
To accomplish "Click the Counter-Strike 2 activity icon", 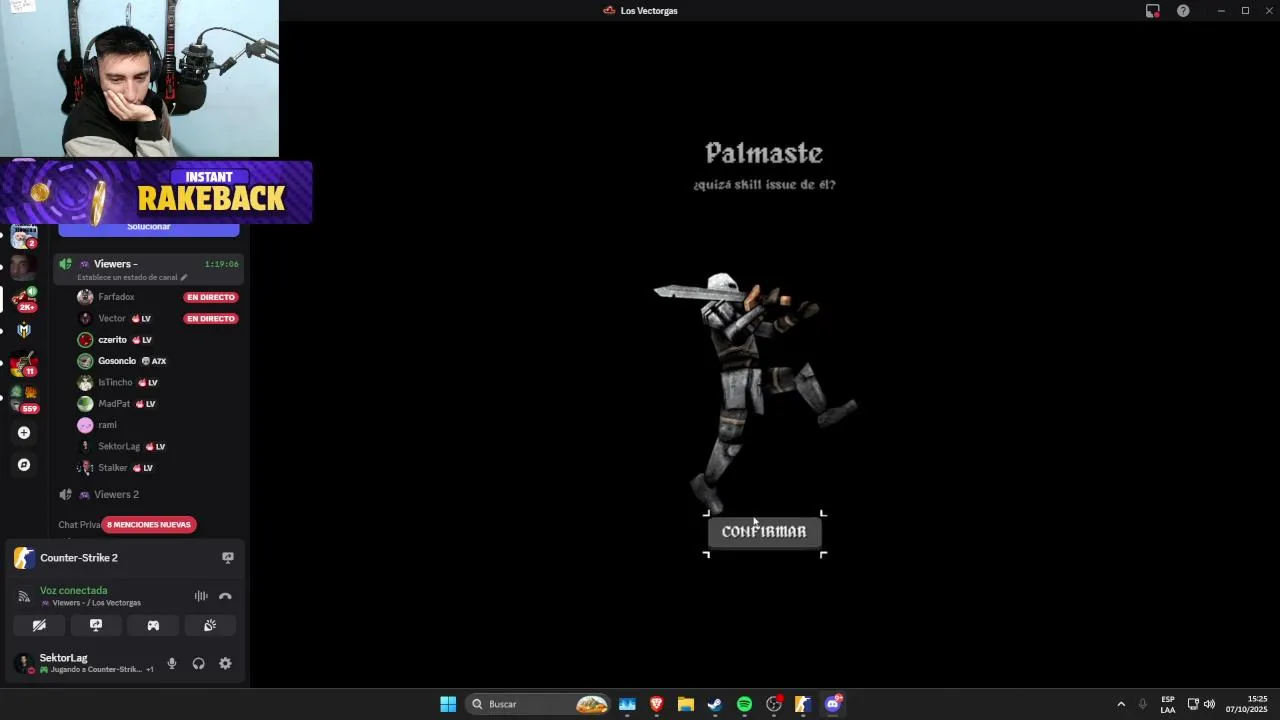I will click(x=24, y=558).
